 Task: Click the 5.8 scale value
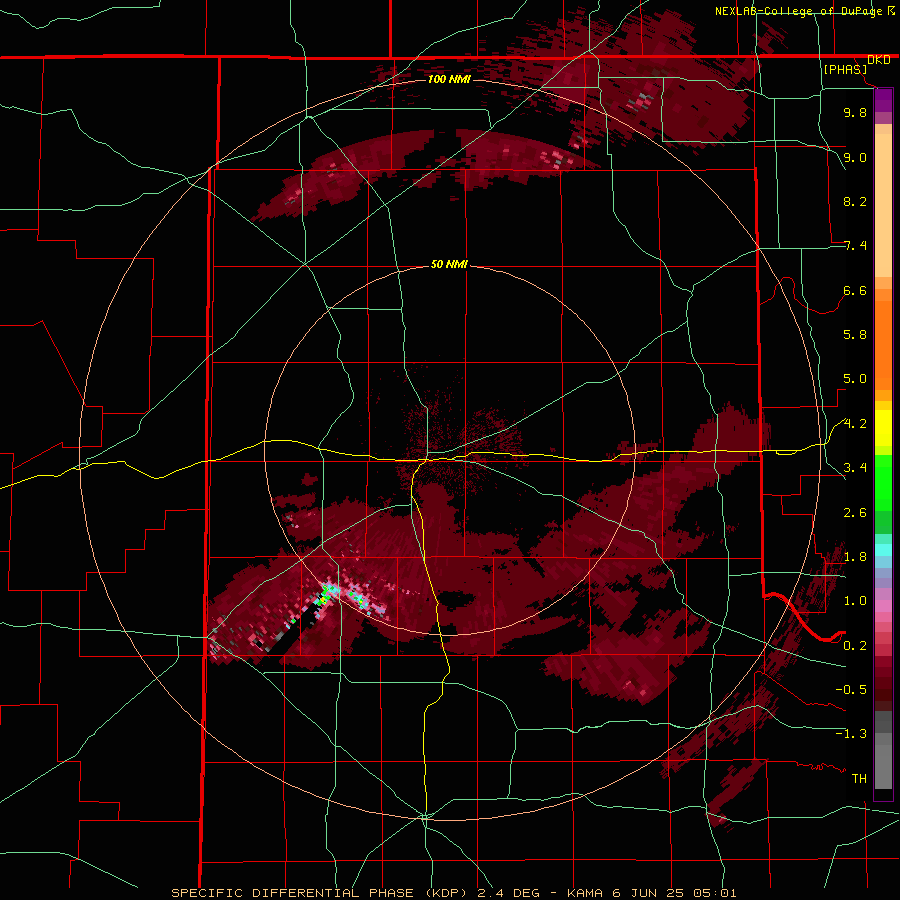tap(855, 335)
